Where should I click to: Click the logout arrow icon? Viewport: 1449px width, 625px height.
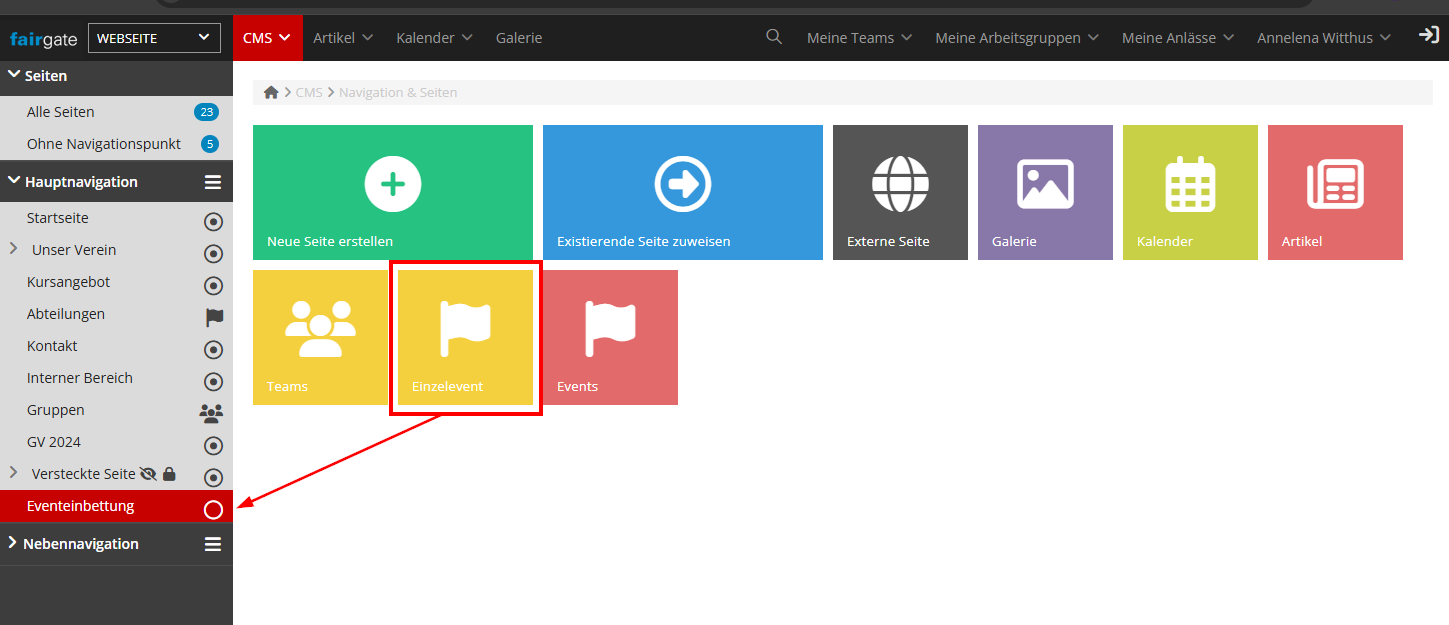[x=1428, y=36]
